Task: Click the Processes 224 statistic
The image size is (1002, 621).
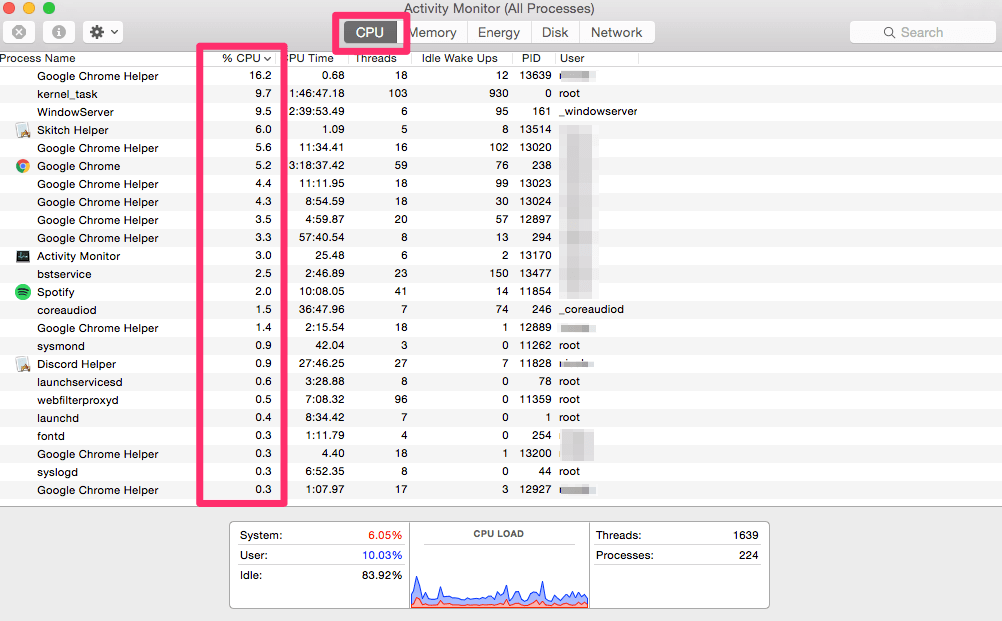Action: [x=677, y=555]
